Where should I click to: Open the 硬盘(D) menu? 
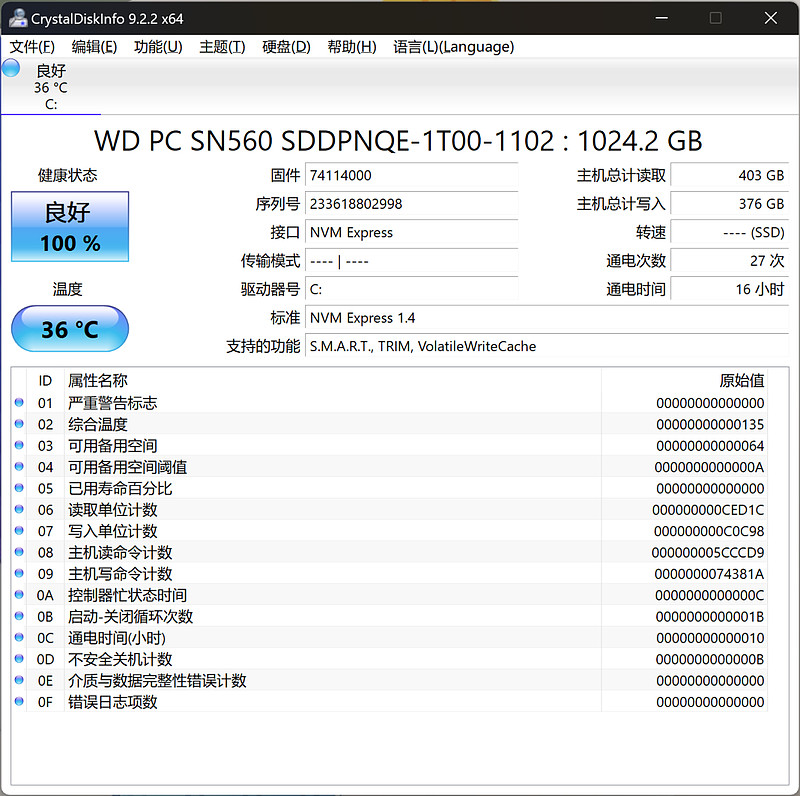(286, 47)
